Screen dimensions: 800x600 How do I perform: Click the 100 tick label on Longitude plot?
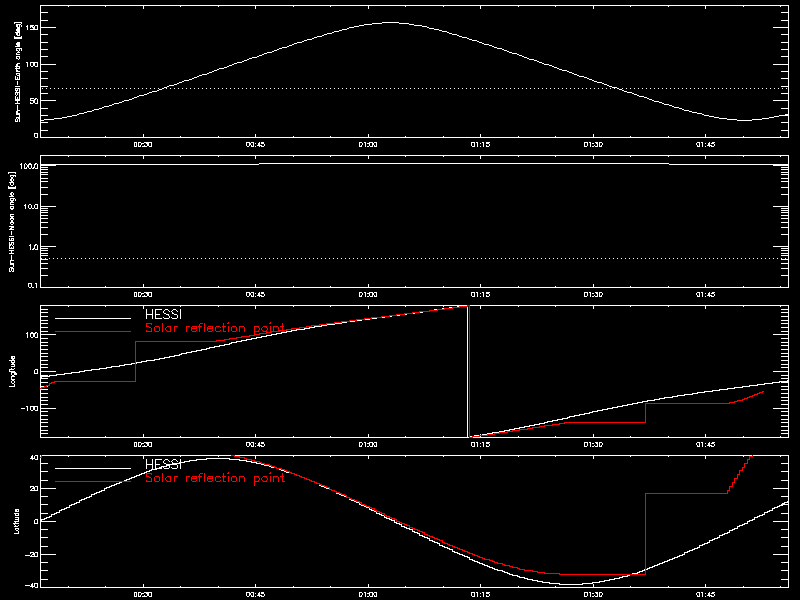click(x=32, y=335)
